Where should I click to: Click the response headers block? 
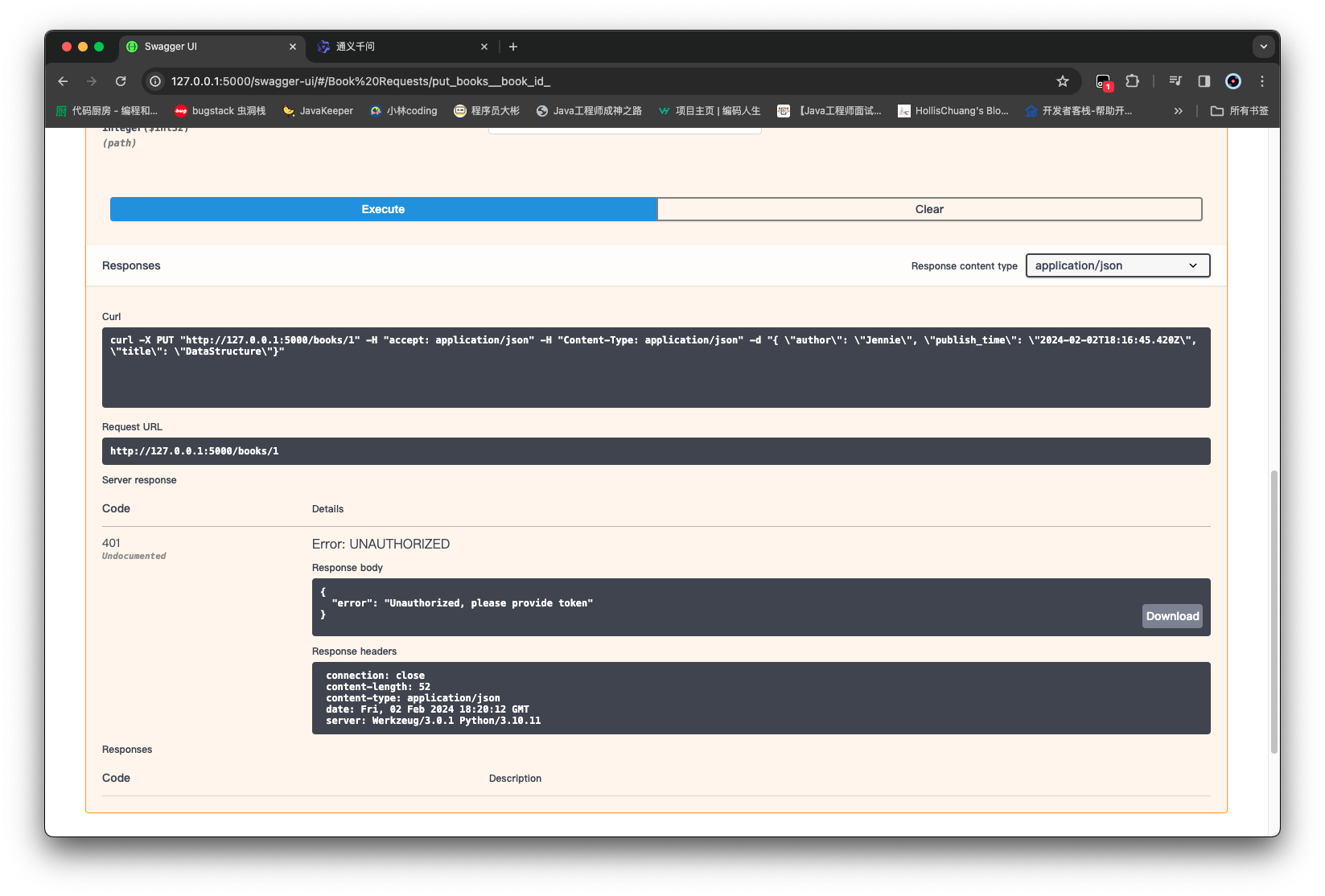(x=761, y=698)
